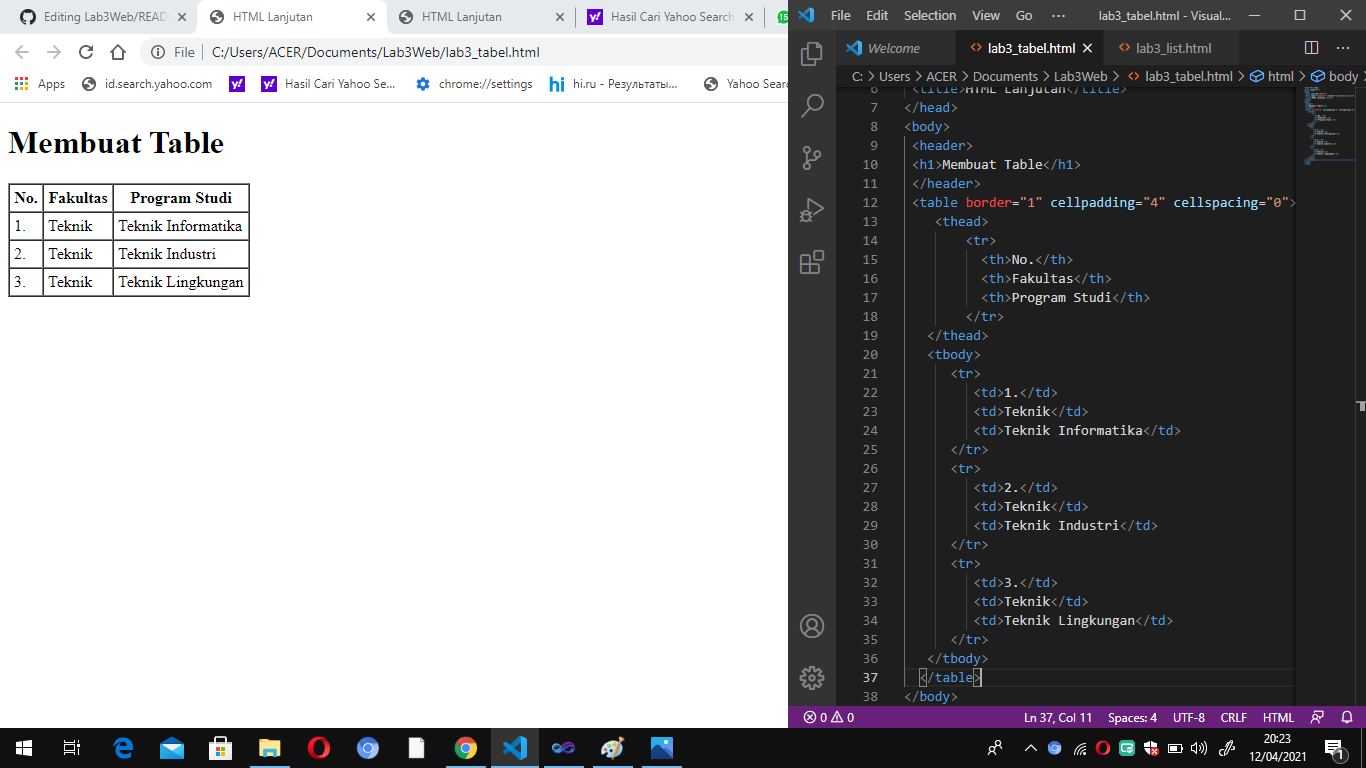
Task: Open Paint app from taskbar
Action: [x=613, y=748]
